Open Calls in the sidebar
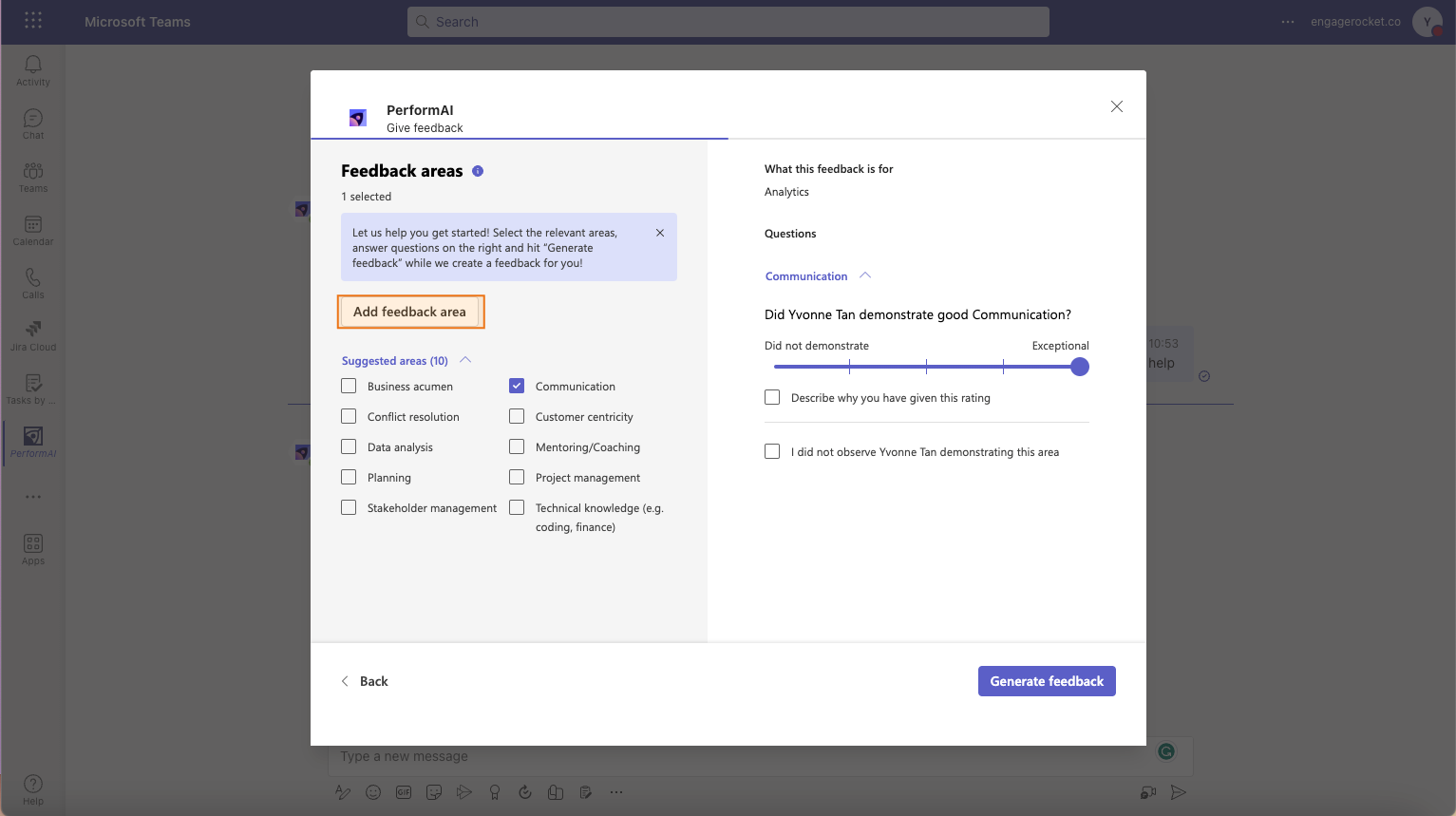Viewport: 1456px width, 816px height. [33, 283]
